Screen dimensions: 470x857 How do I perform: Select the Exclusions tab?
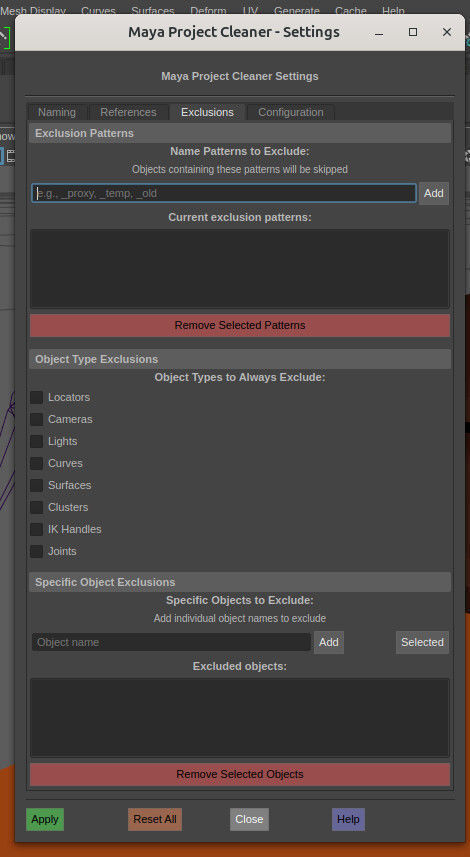207,112
